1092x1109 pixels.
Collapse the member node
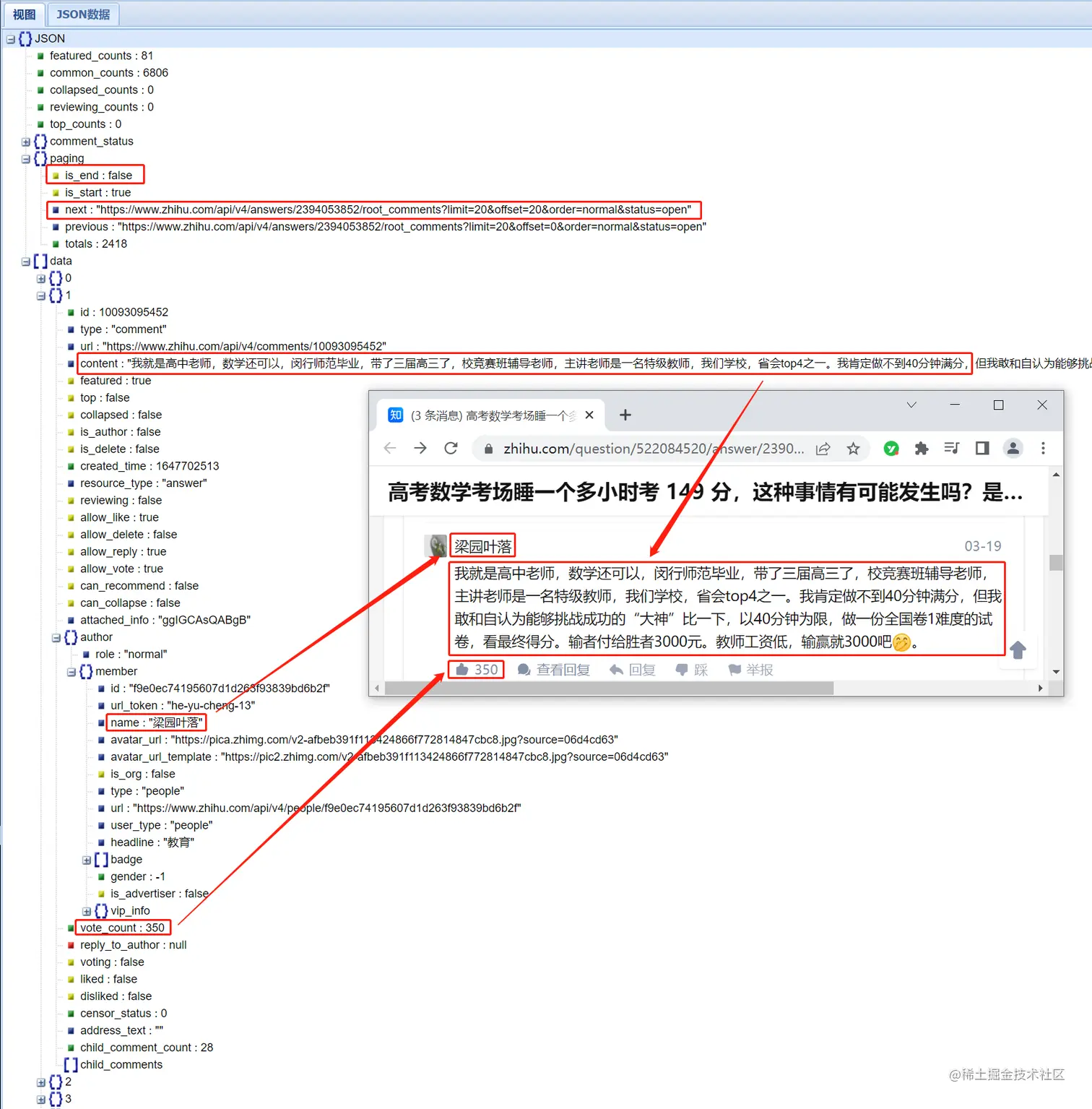[x=71, y=672]
